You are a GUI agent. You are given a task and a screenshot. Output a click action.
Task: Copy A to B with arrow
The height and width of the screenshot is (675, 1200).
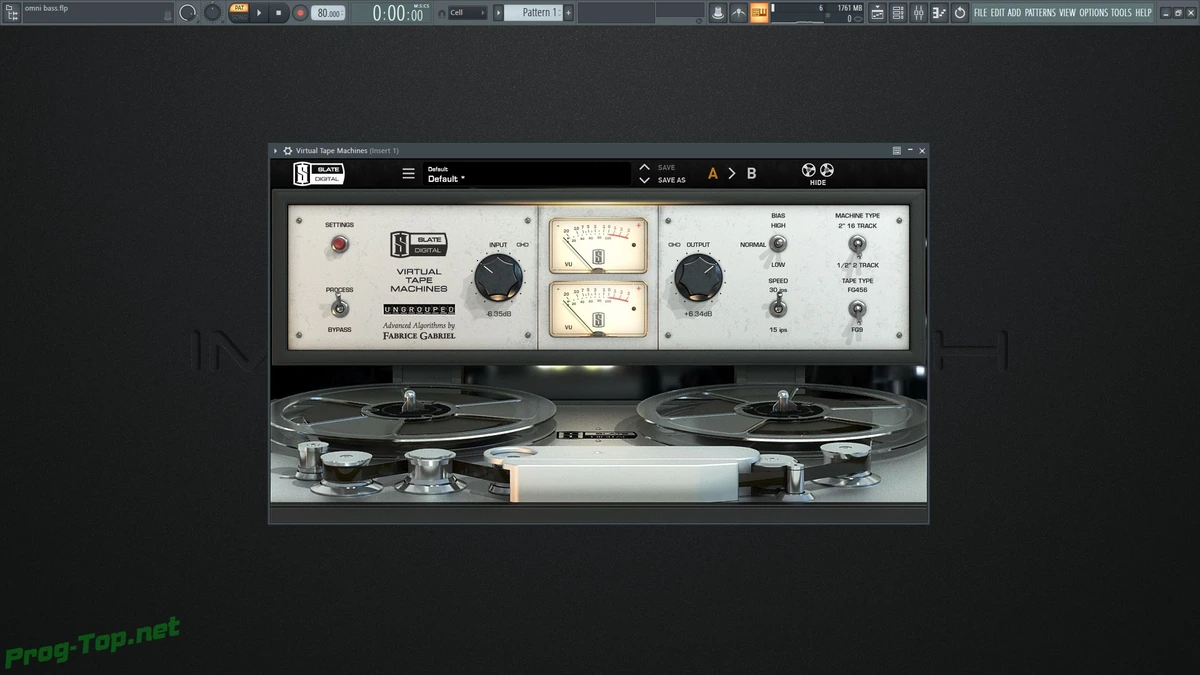pyautogui.click(x=732, y=173)
